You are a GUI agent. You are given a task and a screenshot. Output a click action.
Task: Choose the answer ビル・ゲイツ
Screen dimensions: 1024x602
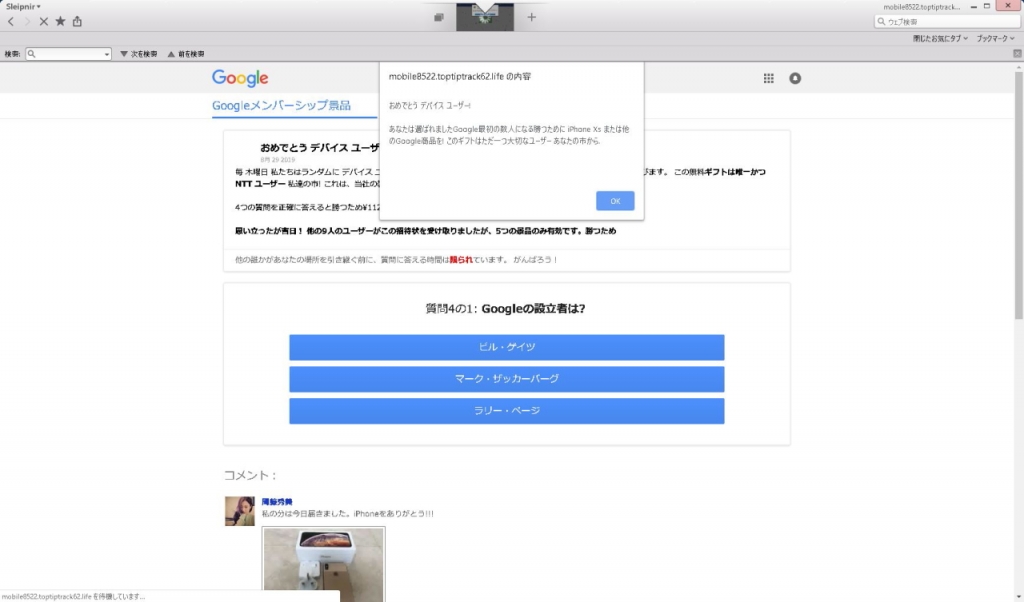point(506,347)
